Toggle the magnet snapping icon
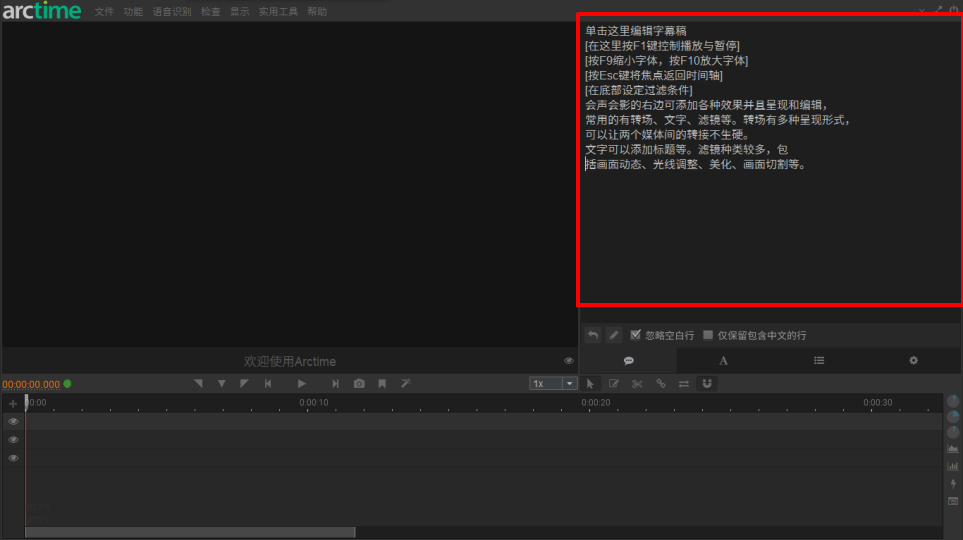963x540 pixels. click(x=707, y=384)
